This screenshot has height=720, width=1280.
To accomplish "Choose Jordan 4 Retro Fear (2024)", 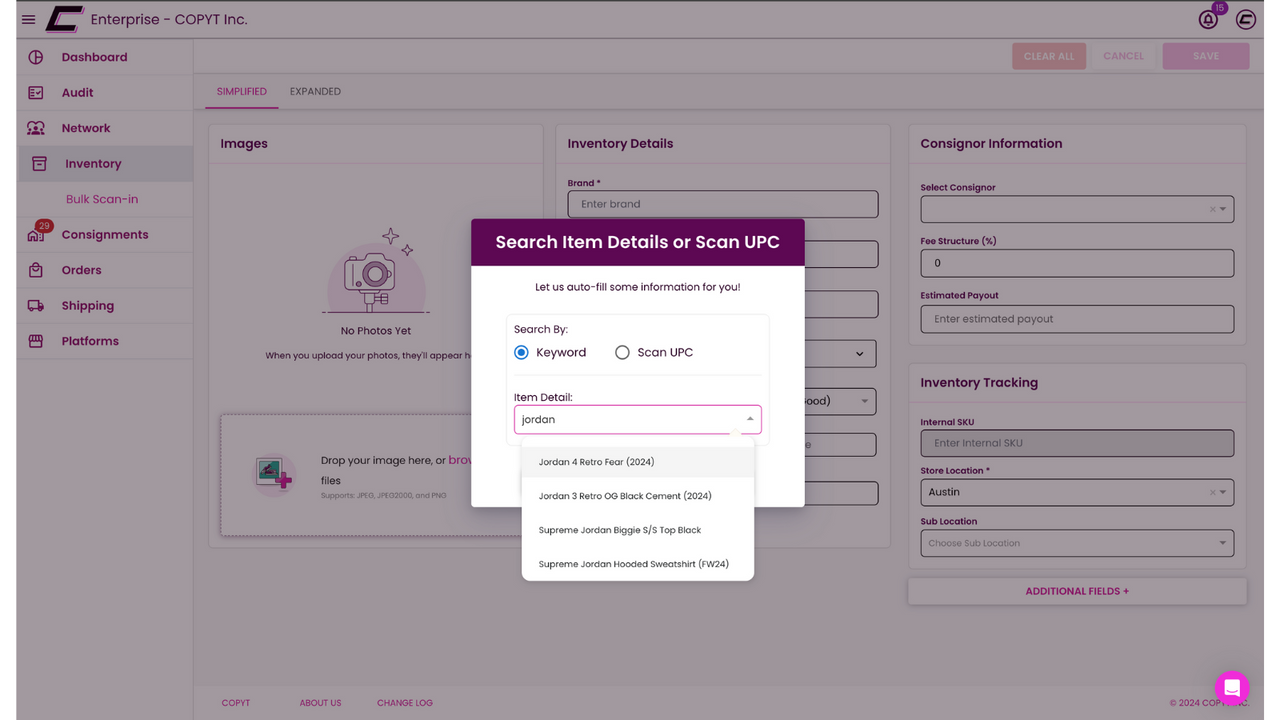I will point(638,462).
